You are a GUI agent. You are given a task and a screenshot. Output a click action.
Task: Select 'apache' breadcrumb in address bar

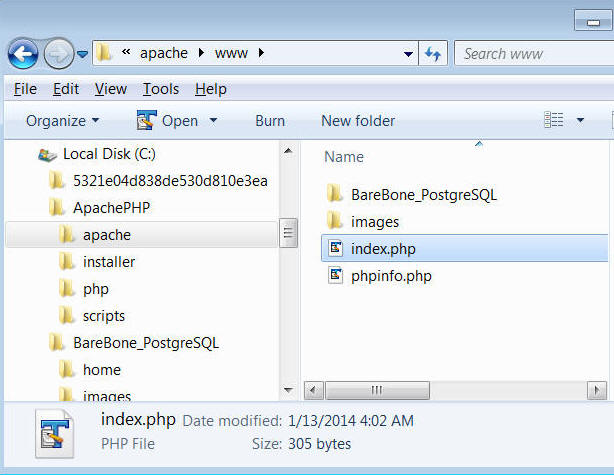(164, 53)
